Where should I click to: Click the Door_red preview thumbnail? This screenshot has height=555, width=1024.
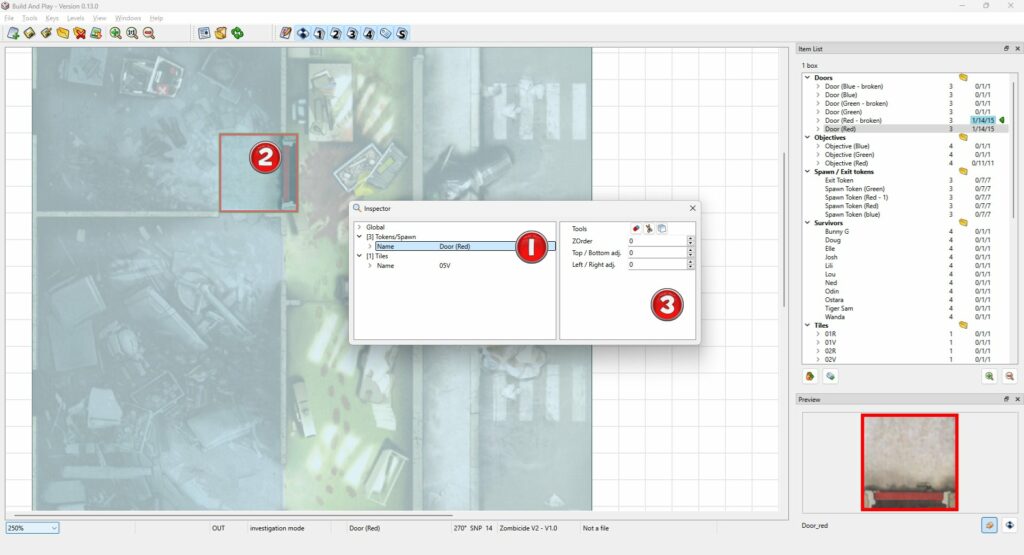909,462
